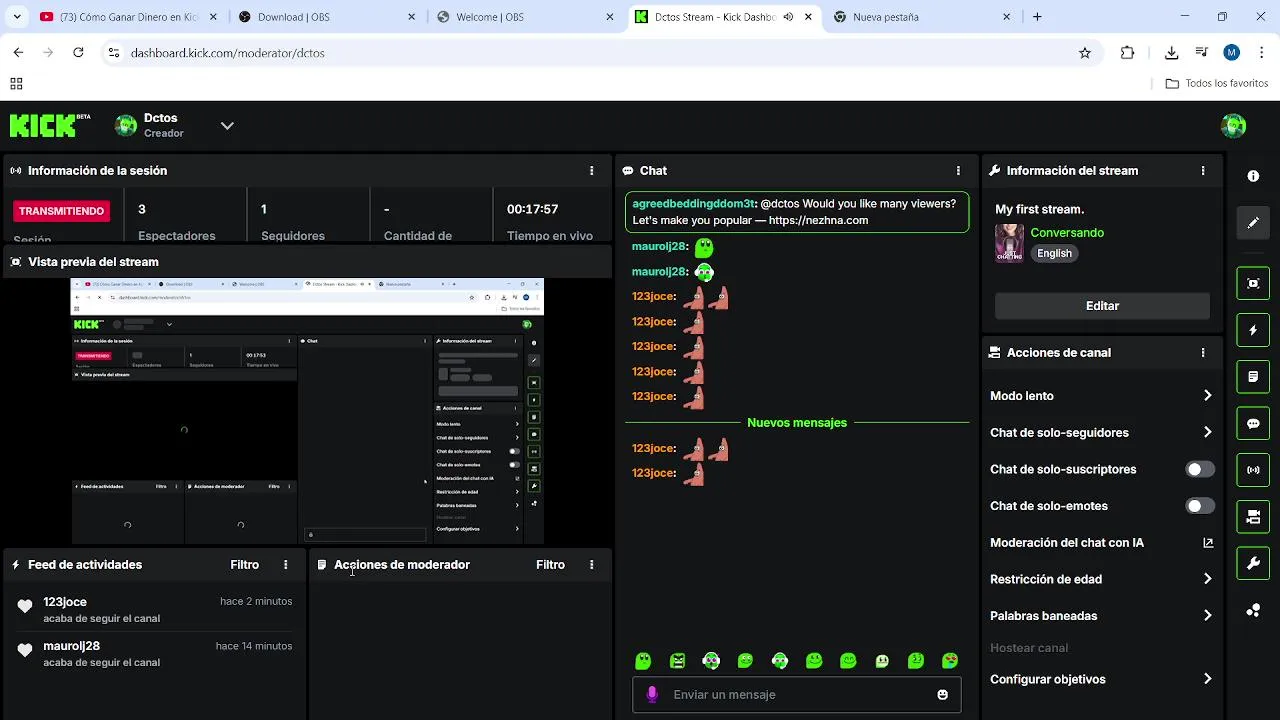Toggle the lightning activity feed sidebar icon

(1253, 330)
